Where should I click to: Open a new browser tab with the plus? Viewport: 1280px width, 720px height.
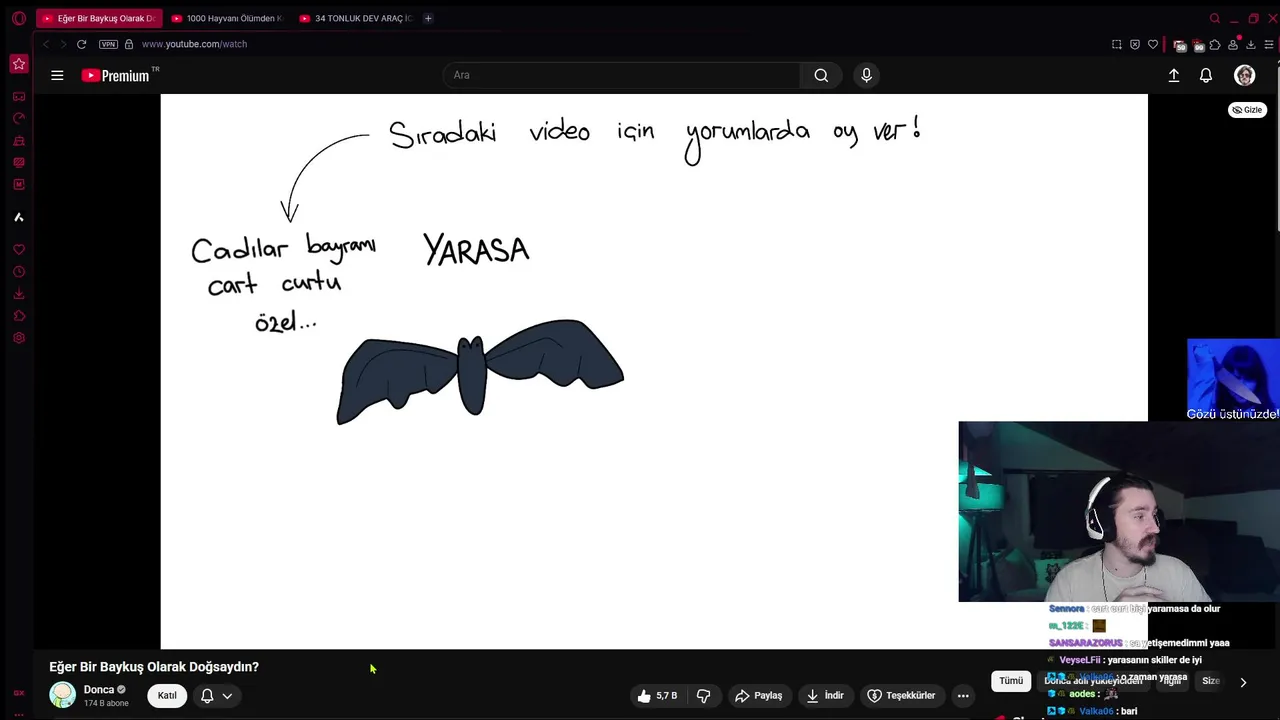(x=428, y=18)
